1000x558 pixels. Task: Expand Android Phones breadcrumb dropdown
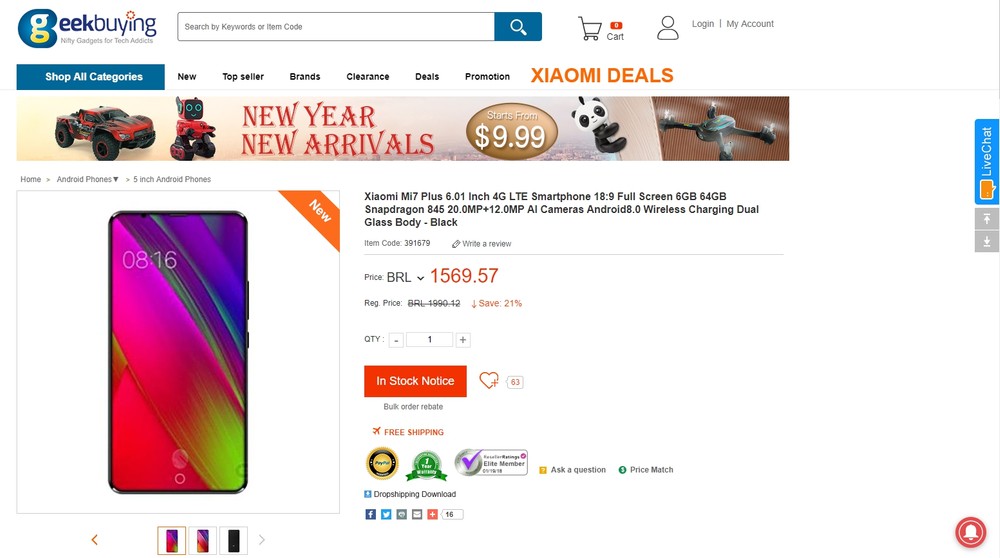[x=88, y=180]
